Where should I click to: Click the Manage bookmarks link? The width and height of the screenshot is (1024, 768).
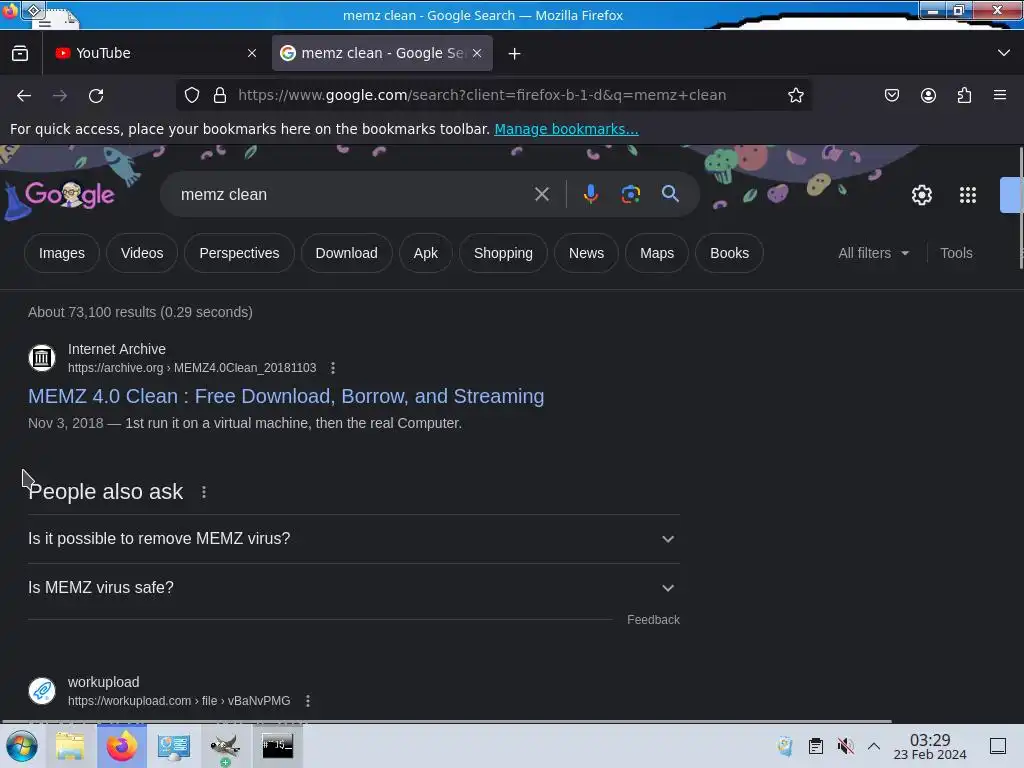pos(566,129)
